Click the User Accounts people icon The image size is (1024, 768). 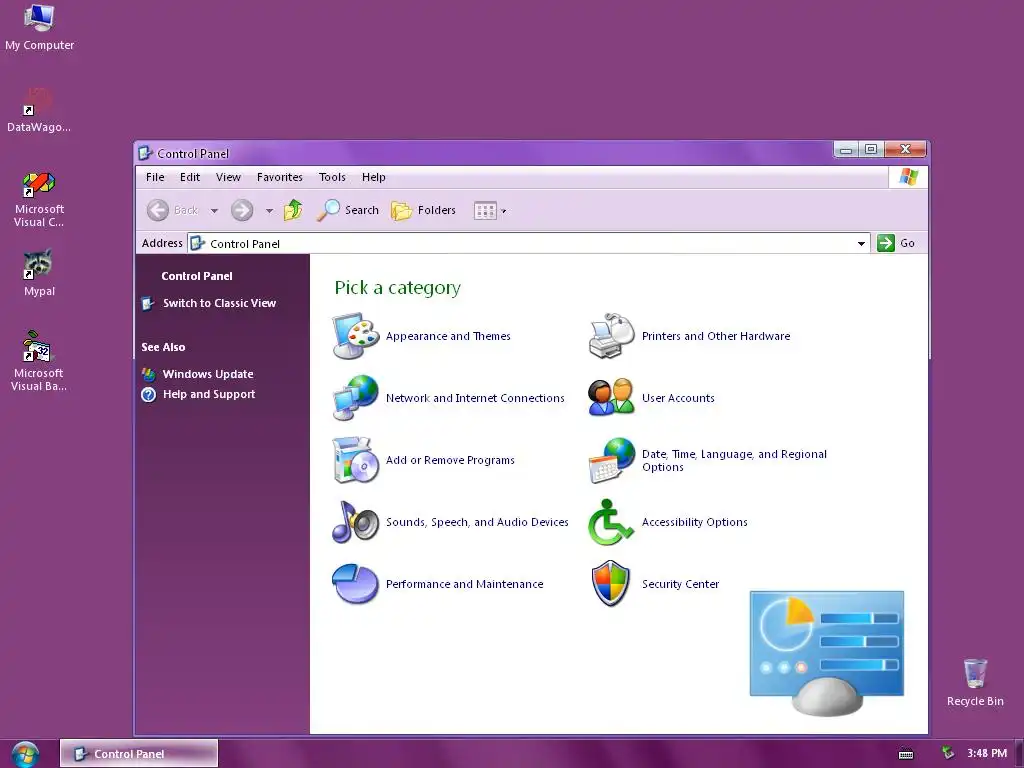point(611,397)
